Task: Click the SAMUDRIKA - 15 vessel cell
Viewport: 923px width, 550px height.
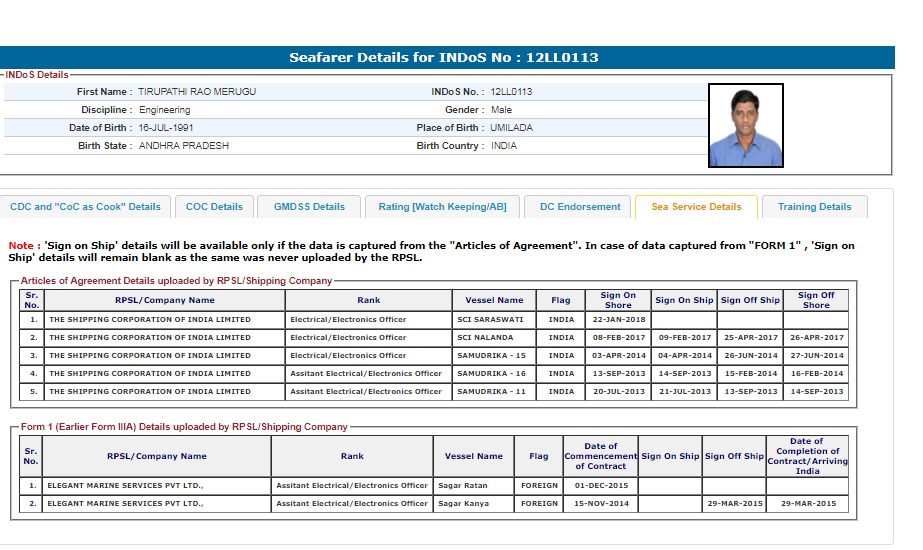Action: tap(491, 356)
